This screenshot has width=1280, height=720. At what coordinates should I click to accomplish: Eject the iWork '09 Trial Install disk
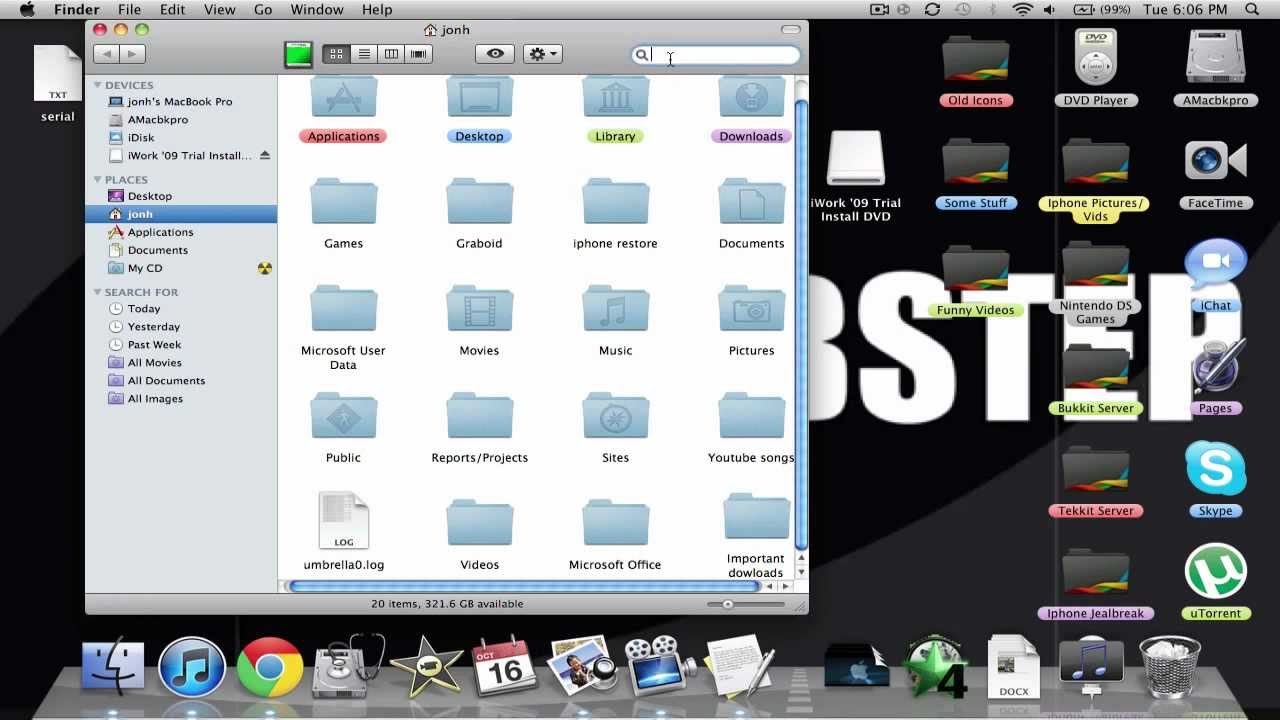click(x=265, y=155)
